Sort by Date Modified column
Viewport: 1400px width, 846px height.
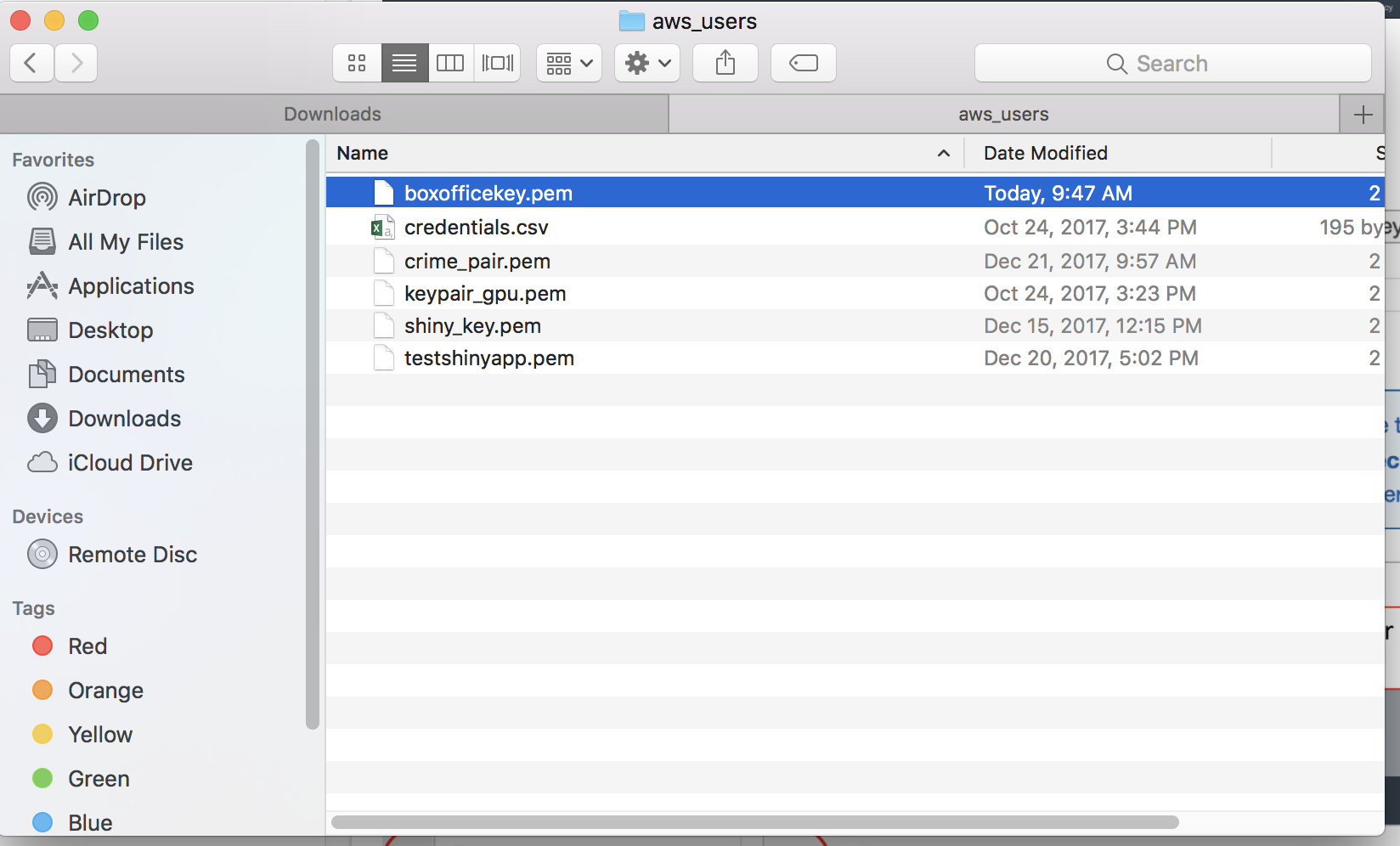[x=1046, y=154]
